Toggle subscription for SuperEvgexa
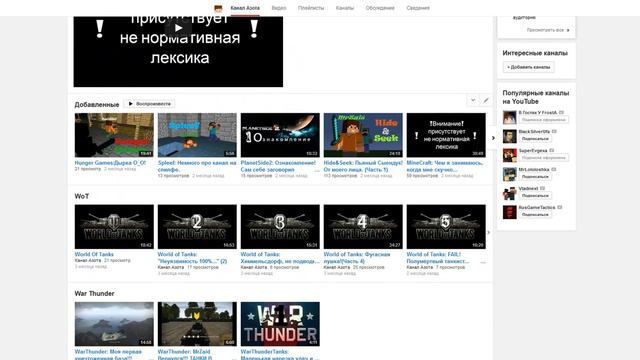The height and width of the screenshot is (360, 640). click(x=544, y=158)
